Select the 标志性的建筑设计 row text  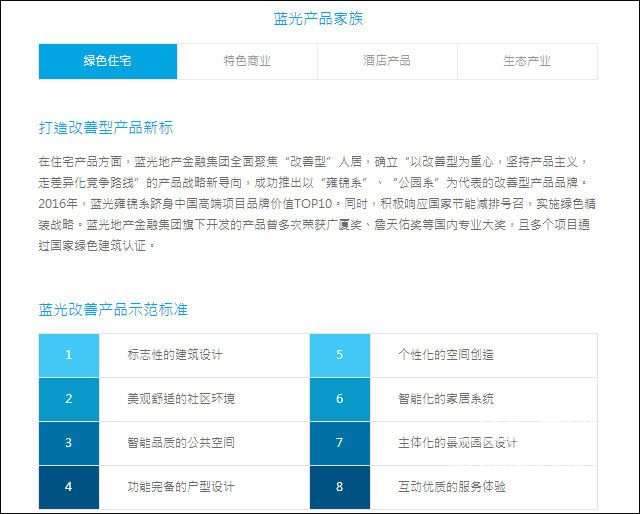point(175,354)
